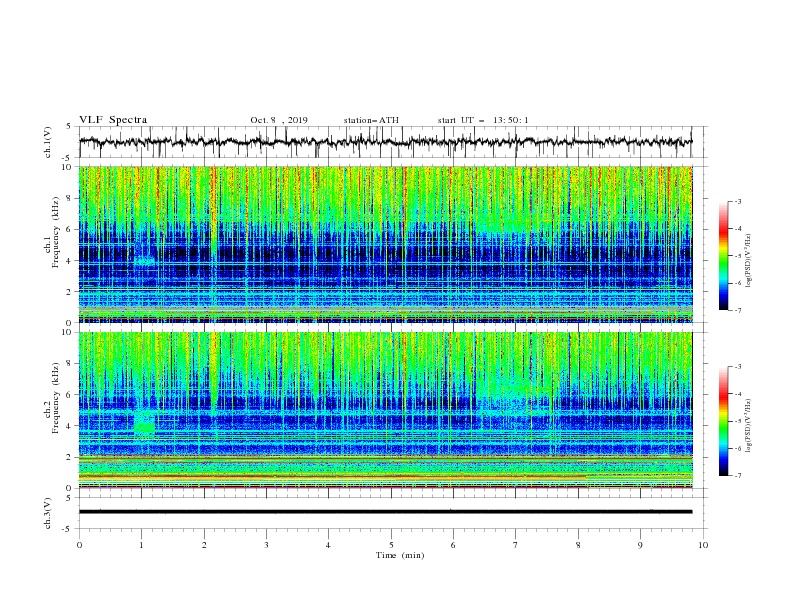Select the log(PSD) label beside ch.2 colorbar
The image size is (792, 612).
click(749, 426)
